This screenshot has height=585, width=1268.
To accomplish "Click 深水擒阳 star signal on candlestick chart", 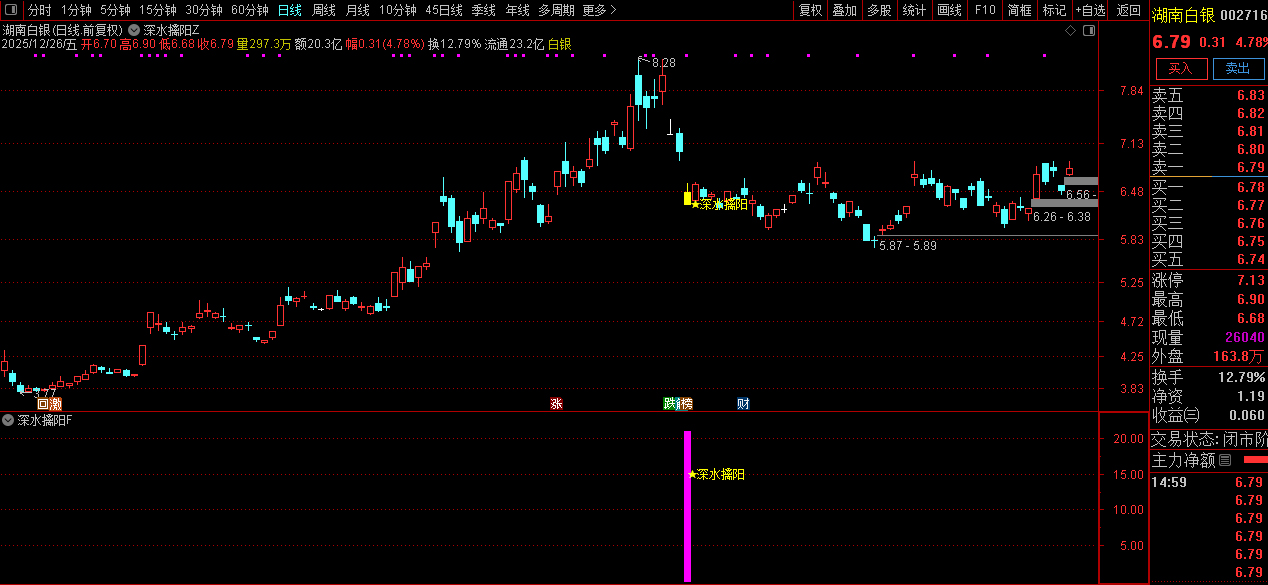I will point(719,204).
